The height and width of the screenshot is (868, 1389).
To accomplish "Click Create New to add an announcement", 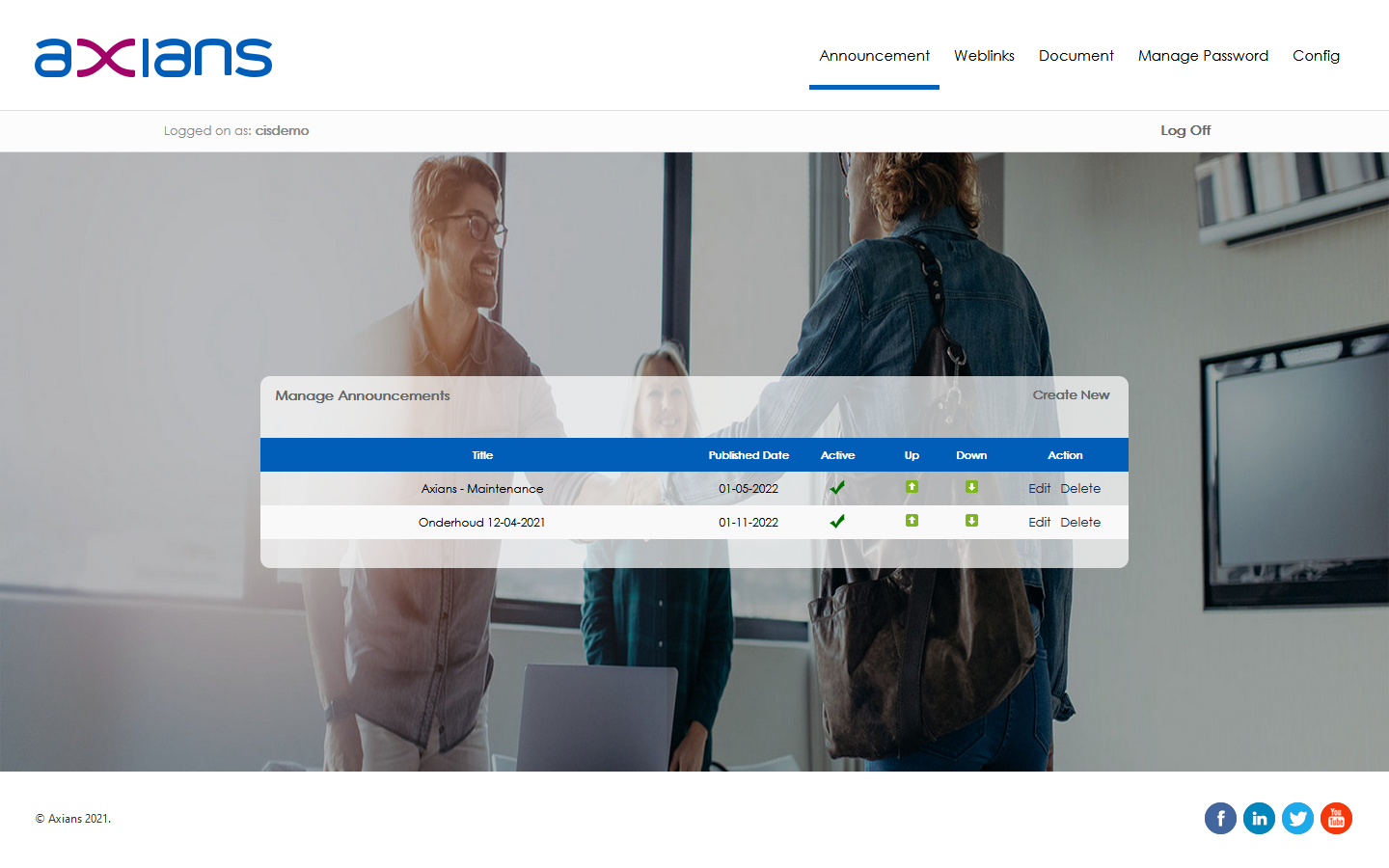I will point(1071,394).
